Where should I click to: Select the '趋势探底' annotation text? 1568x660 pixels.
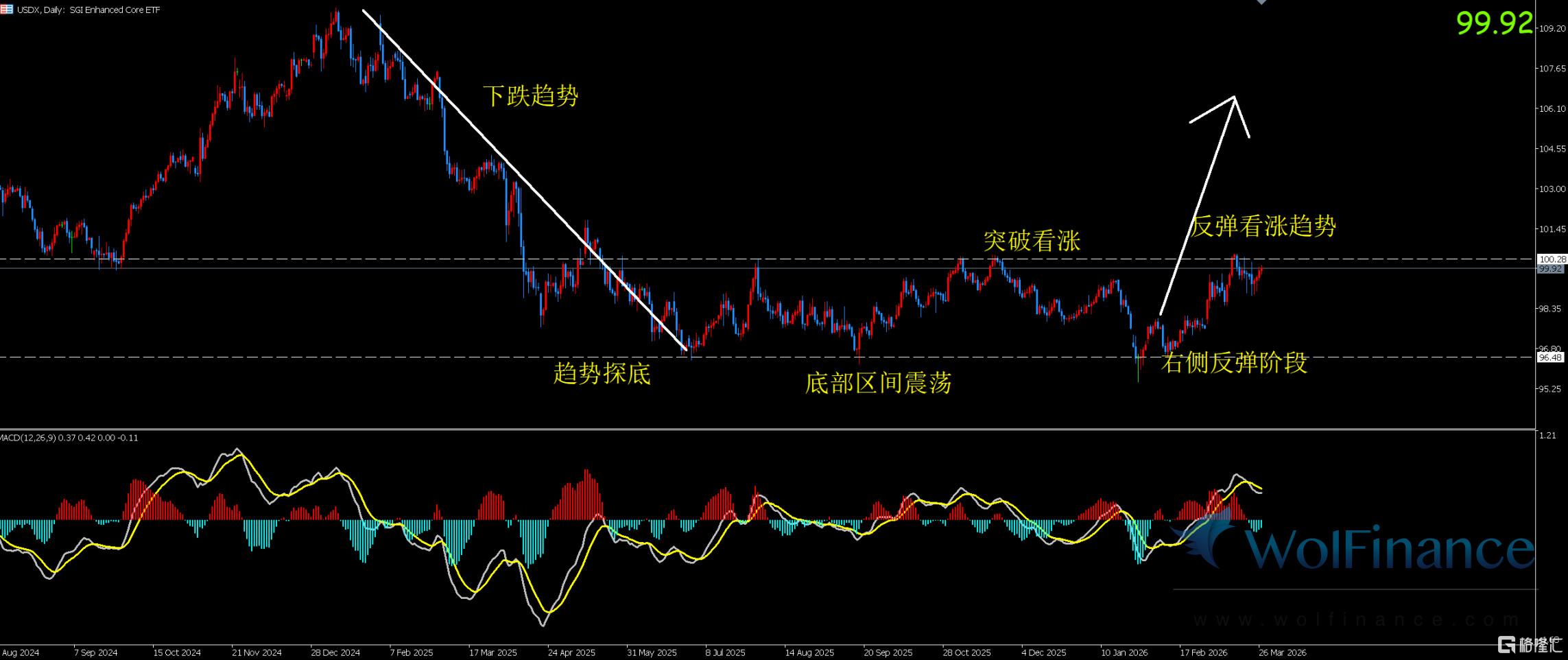pos(602,374)
